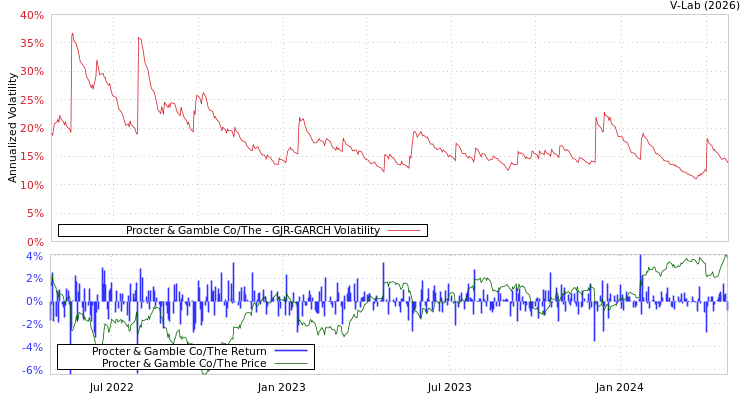Image resolution: width=750 pixels, height=400 pixels.
Task: Click the 20% tick label on volatility axis
Action: [x=31, y=128]
